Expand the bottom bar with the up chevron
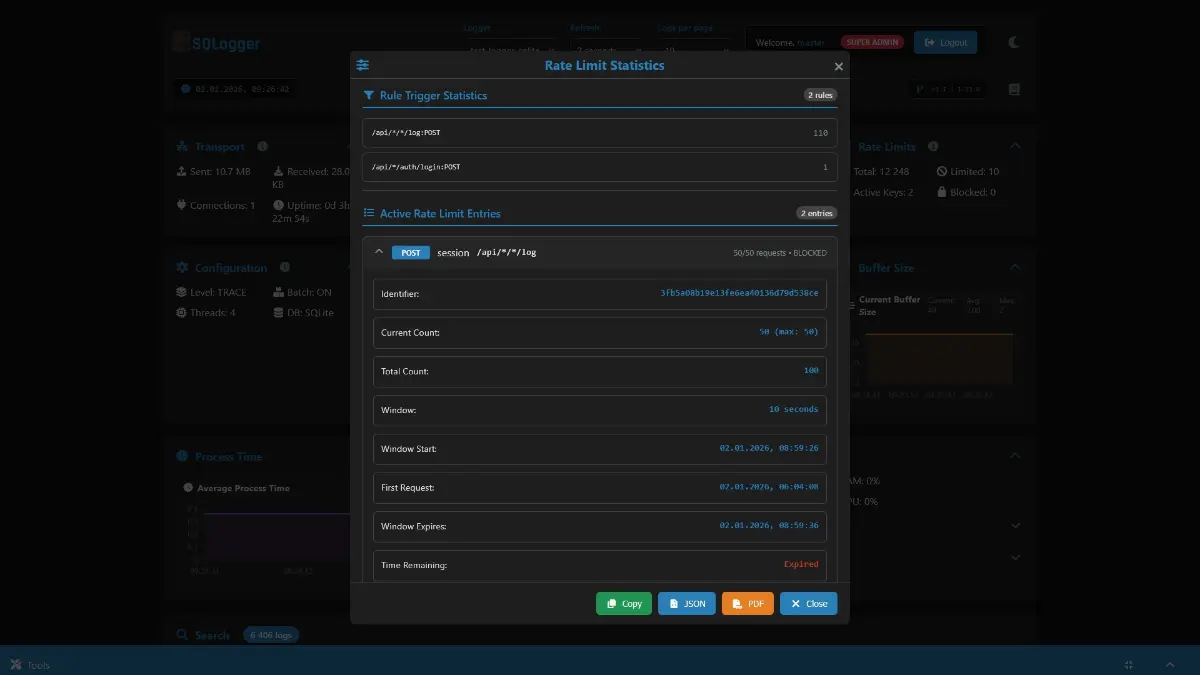Image resolution: width=1200 pixels, height=675 pixels. click(1170, 665)
